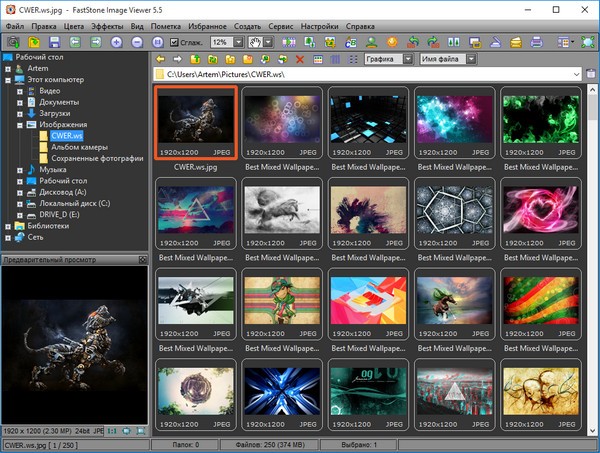
Task: Click the Zoom In plus icon
Action: pyautogui.click(x=117, y=42)
